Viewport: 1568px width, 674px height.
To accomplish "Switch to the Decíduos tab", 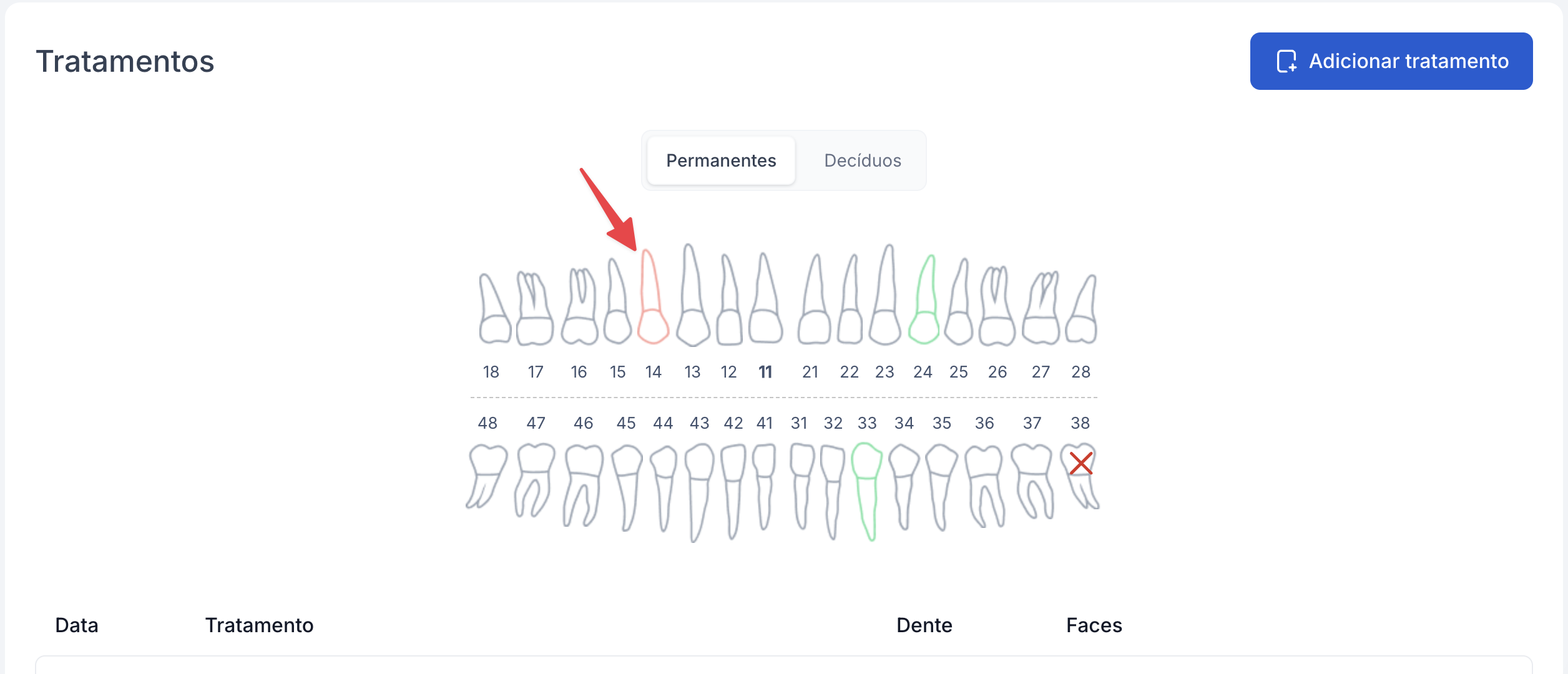I will (862, 161).
